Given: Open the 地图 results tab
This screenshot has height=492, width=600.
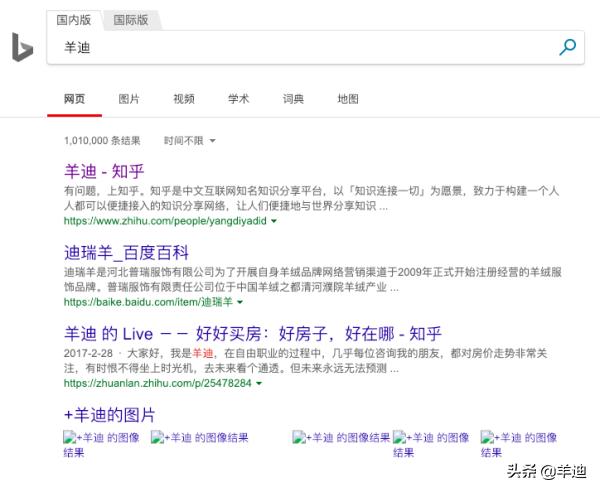Looking at the screenshot, I should [x=348, y=99].
